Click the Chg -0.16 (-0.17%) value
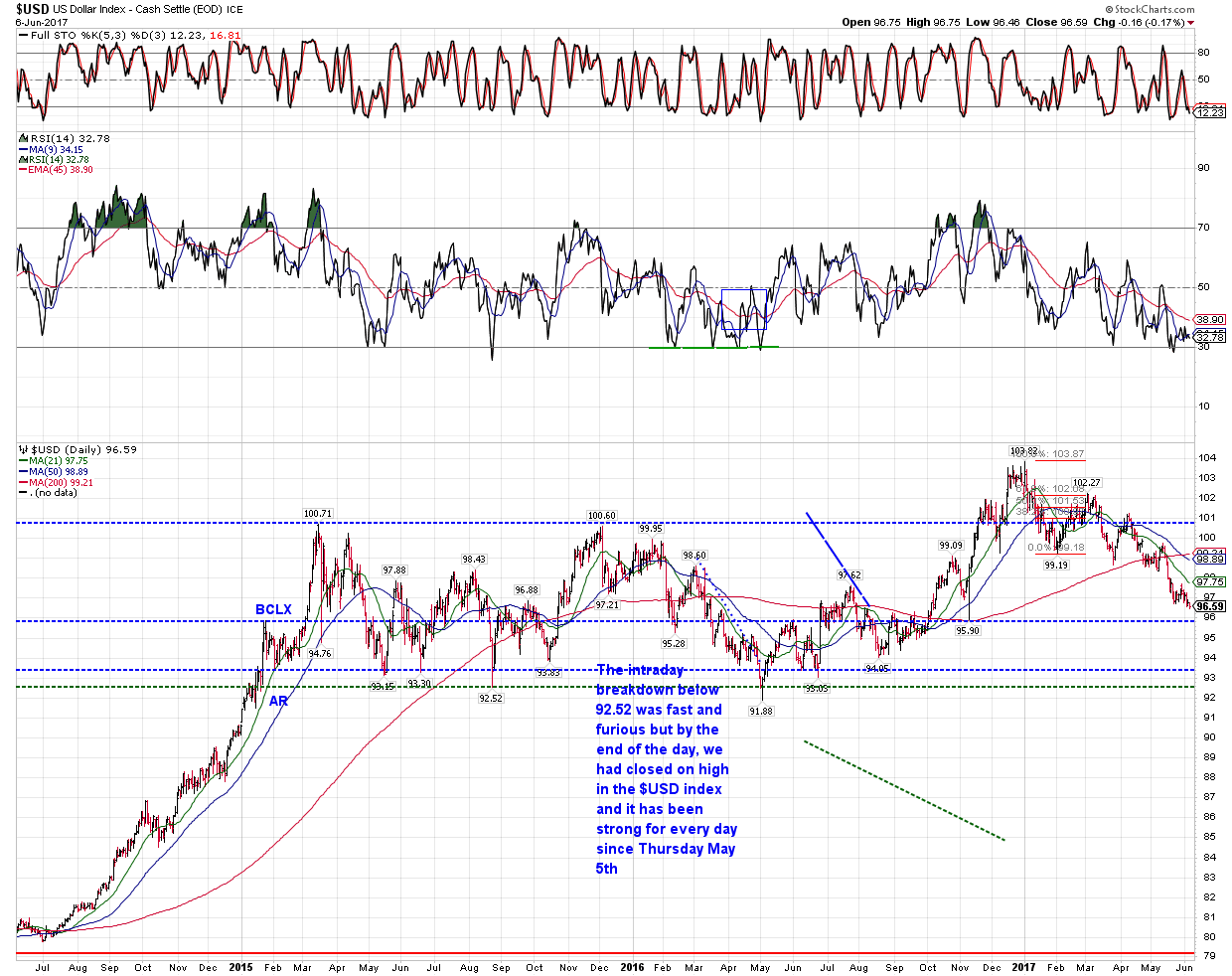This screenshot has height=976, width=1232. [1139, 22]
